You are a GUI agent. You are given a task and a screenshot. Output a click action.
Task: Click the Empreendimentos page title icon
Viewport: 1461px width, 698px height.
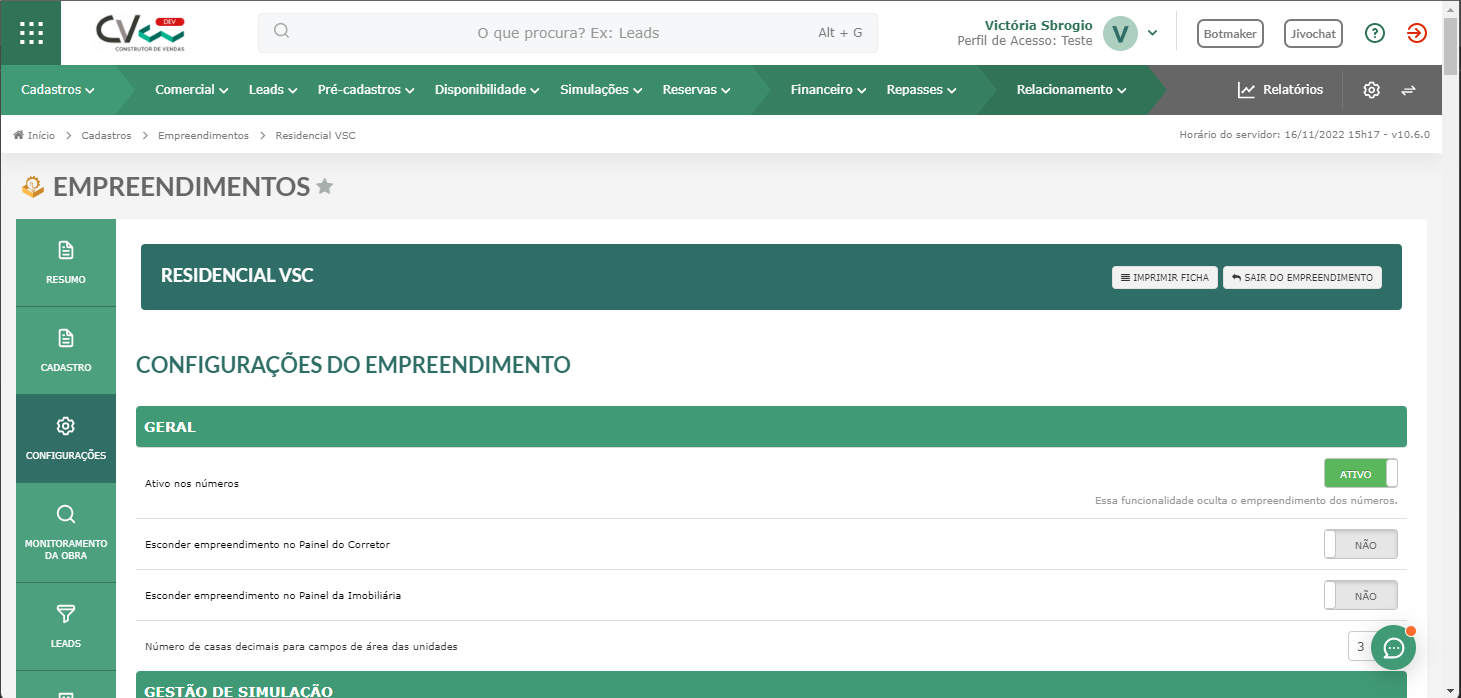click(34, 186)
